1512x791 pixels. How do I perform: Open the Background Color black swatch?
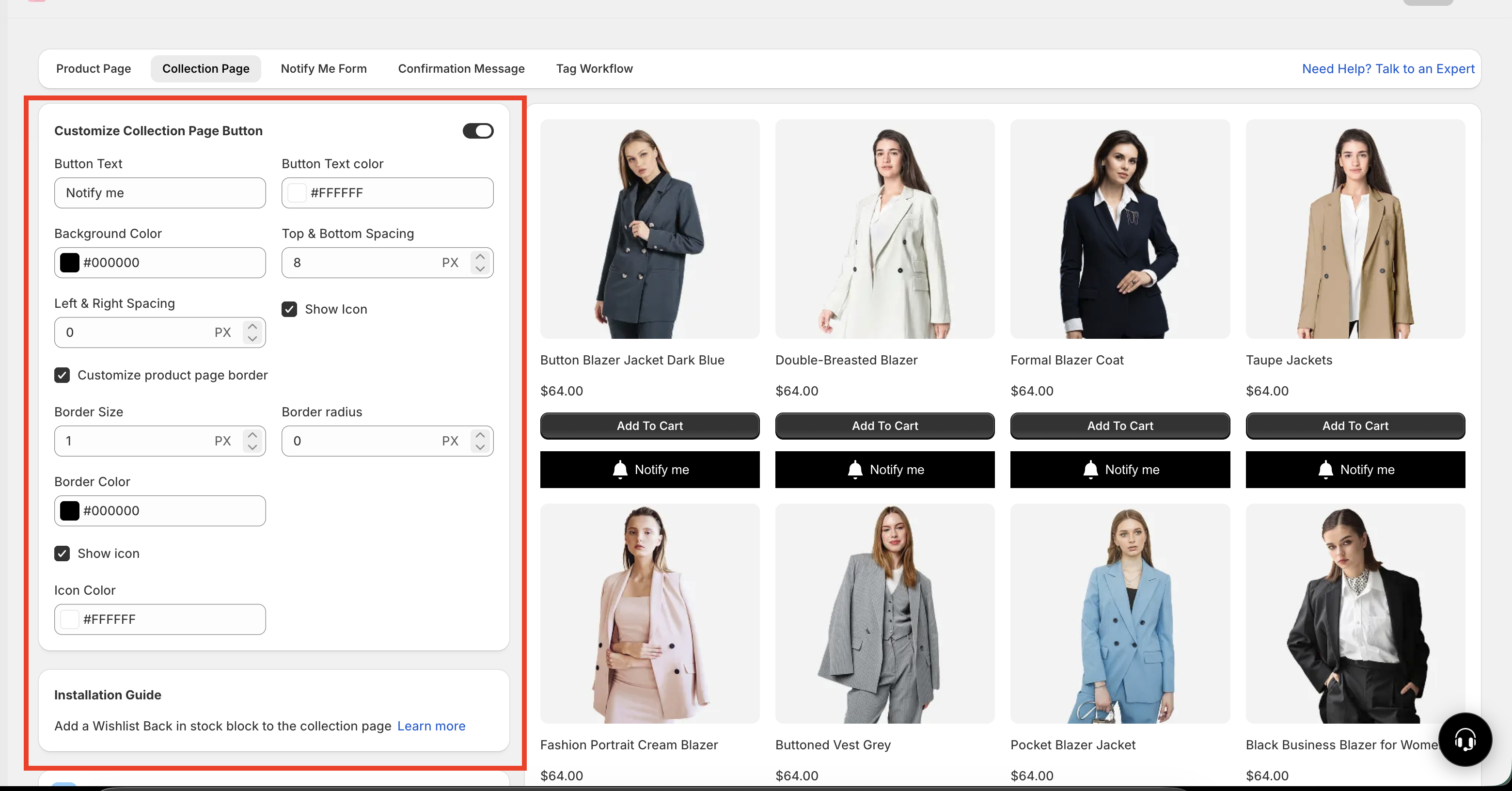(x=70, y=263)
